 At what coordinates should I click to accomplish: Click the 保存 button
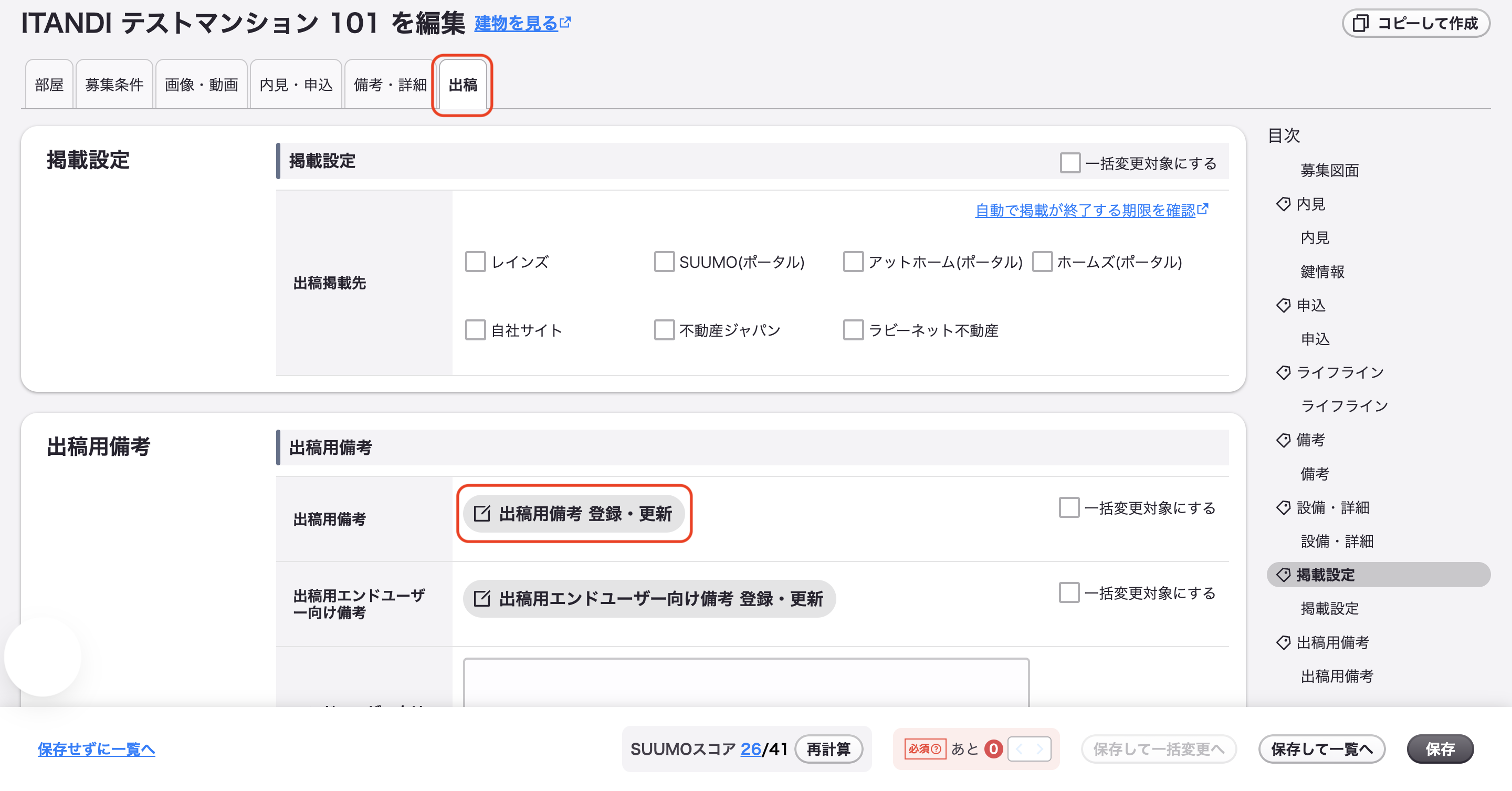[x=1440, y=749]
